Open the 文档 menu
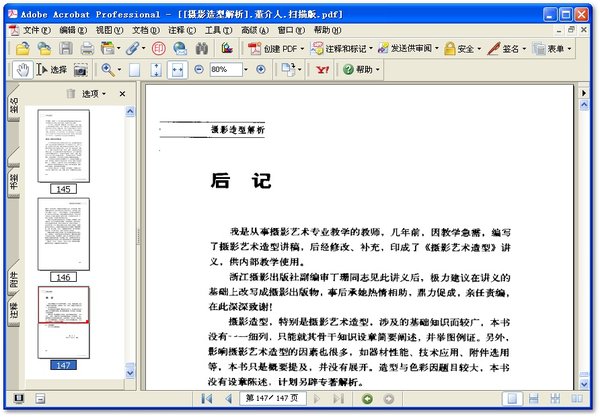 point(146,30)
